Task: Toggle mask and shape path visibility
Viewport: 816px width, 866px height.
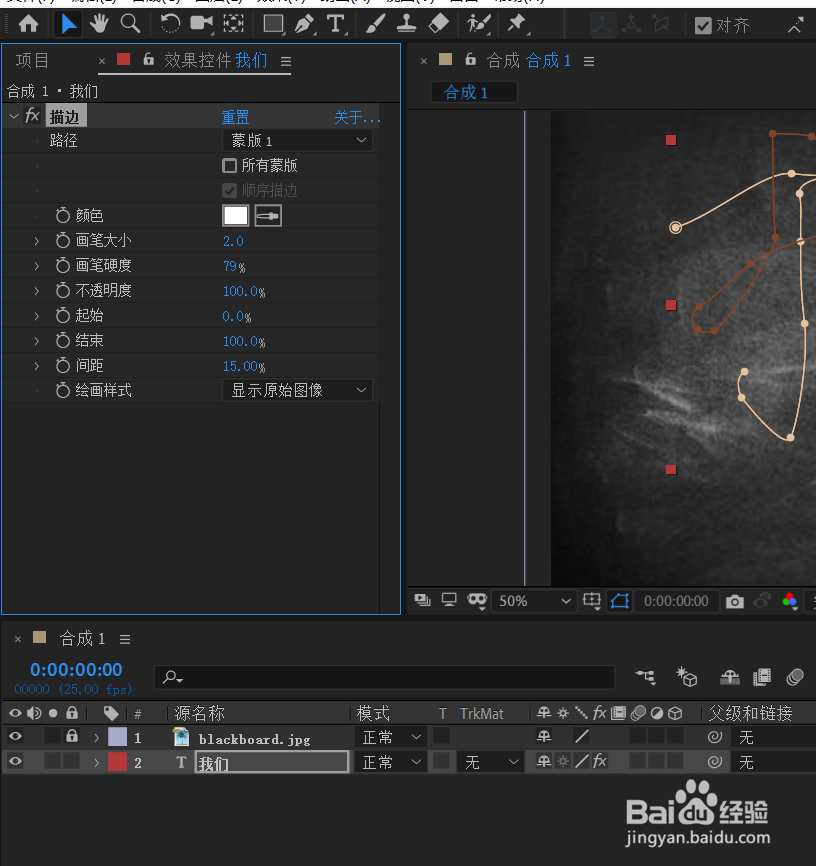Action: [620, 601]
